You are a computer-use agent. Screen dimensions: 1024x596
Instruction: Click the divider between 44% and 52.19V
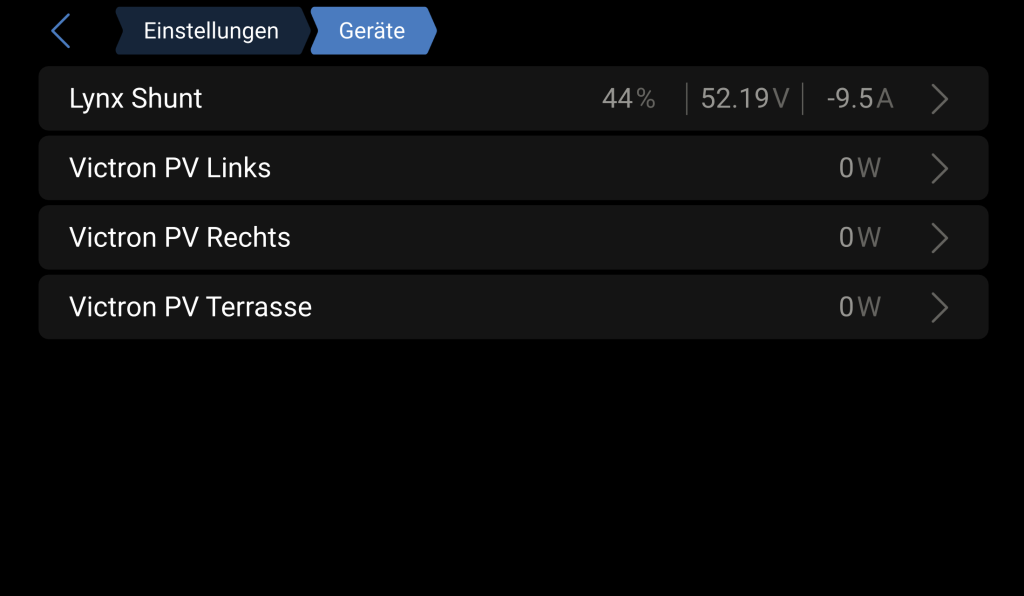pos(687,99)
